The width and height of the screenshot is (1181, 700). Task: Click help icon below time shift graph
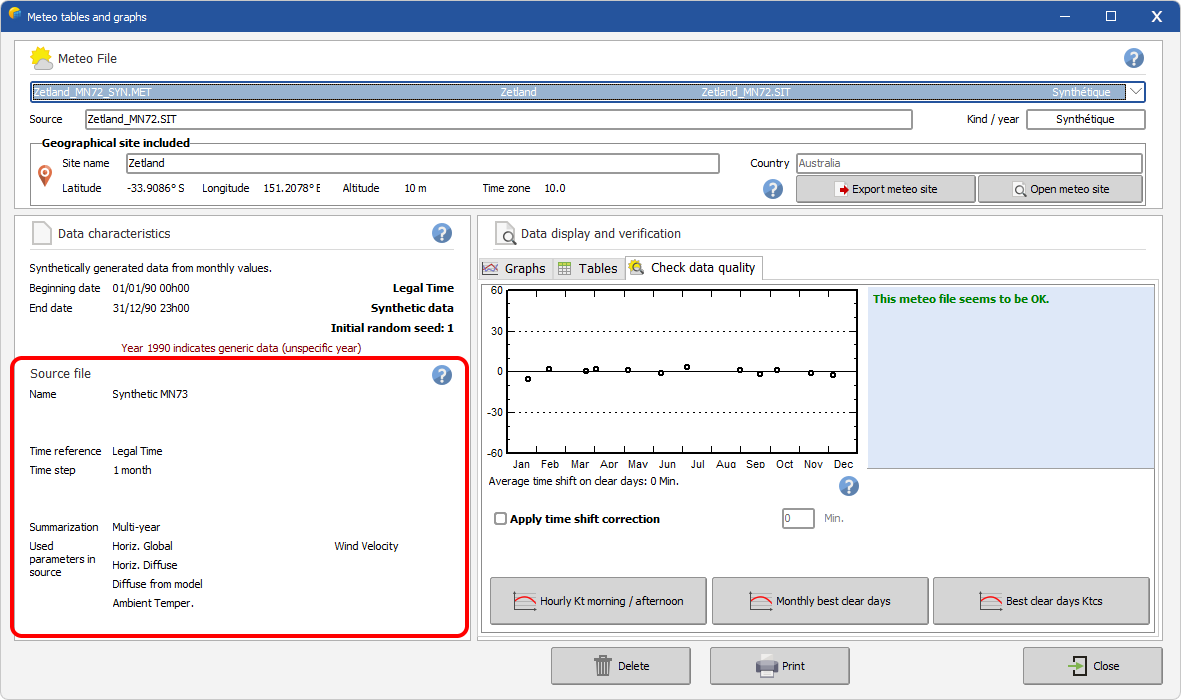coord(848,486)
